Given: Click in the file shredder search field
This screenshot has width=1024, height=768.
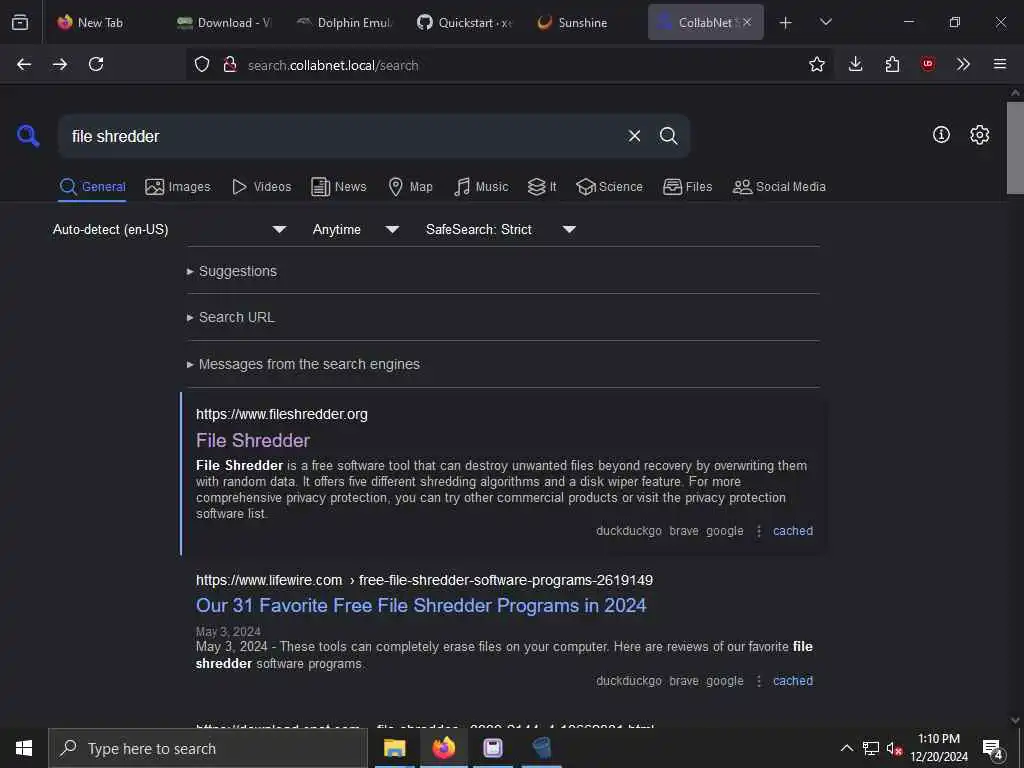Looking at the screenshot, I should (343, 136).
